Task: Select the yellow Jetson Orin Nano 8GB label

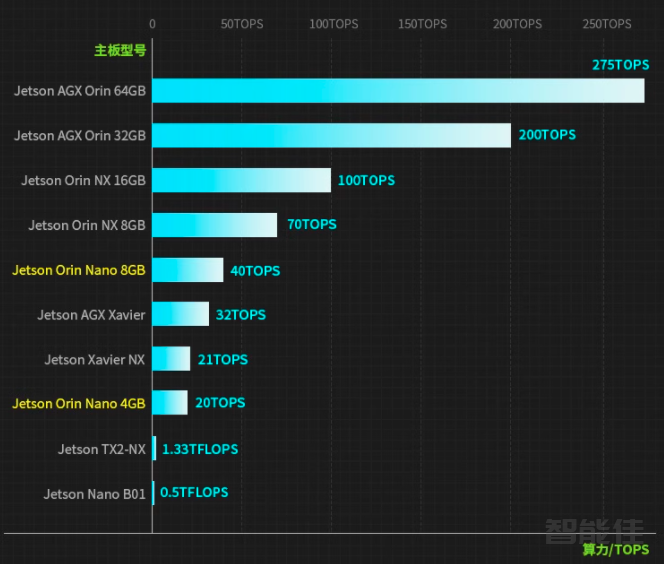Action: click(79, 270)
